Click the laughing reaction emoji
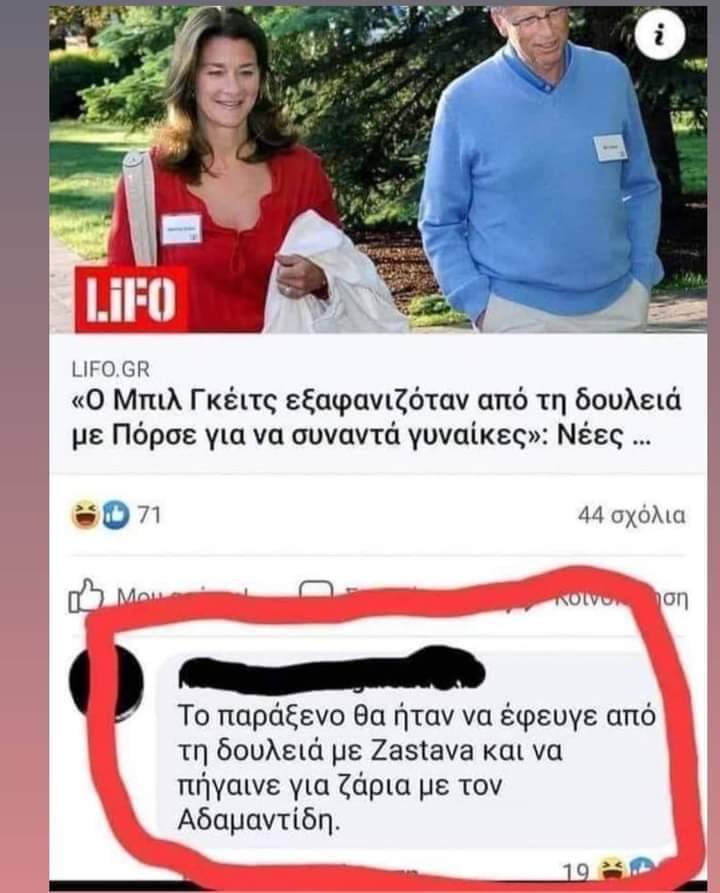Viewport: 720px width, 893px height. click(x=85, y=514)
